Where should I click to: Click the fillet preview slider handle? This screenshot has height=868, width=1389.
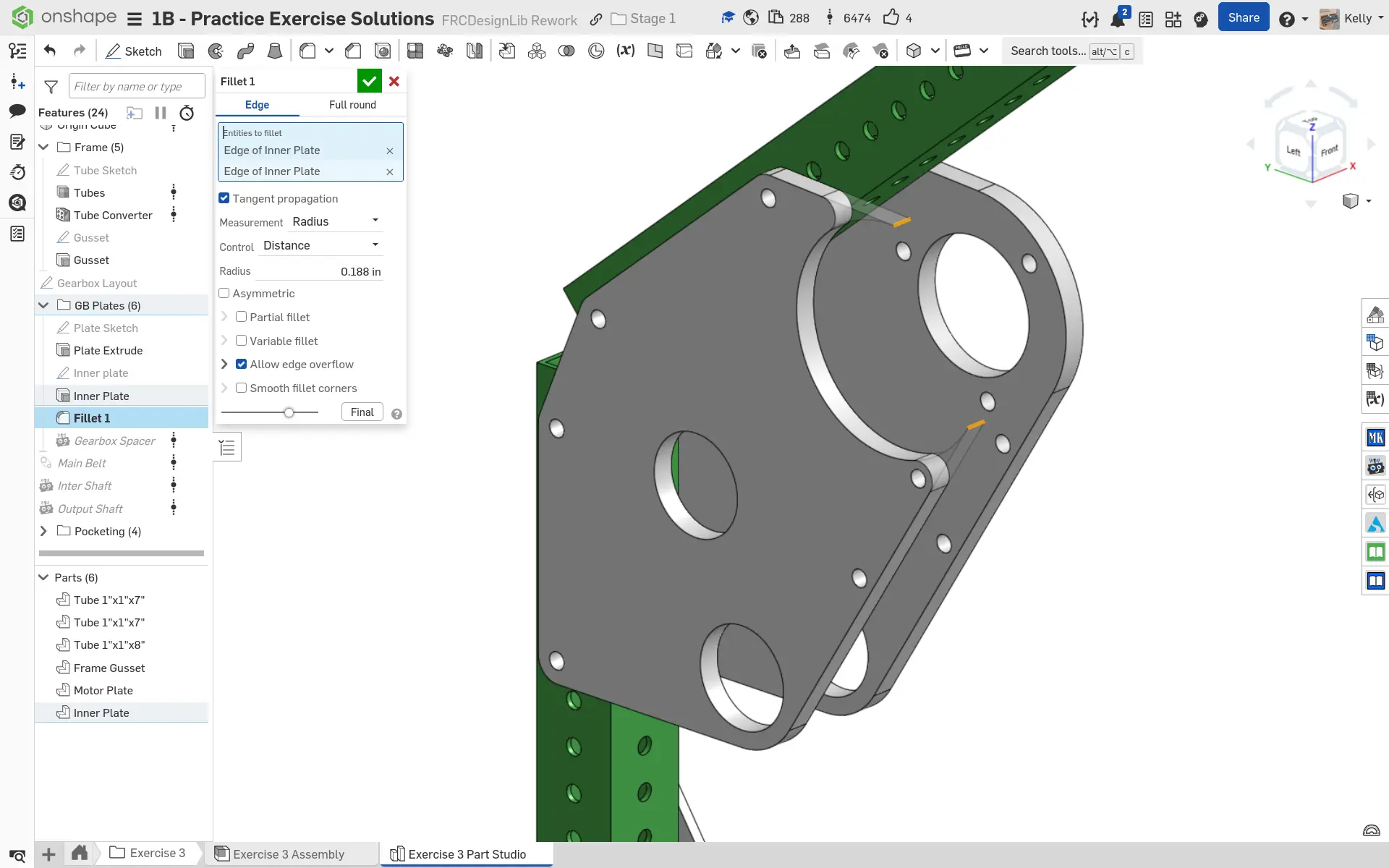click(289, 412)
